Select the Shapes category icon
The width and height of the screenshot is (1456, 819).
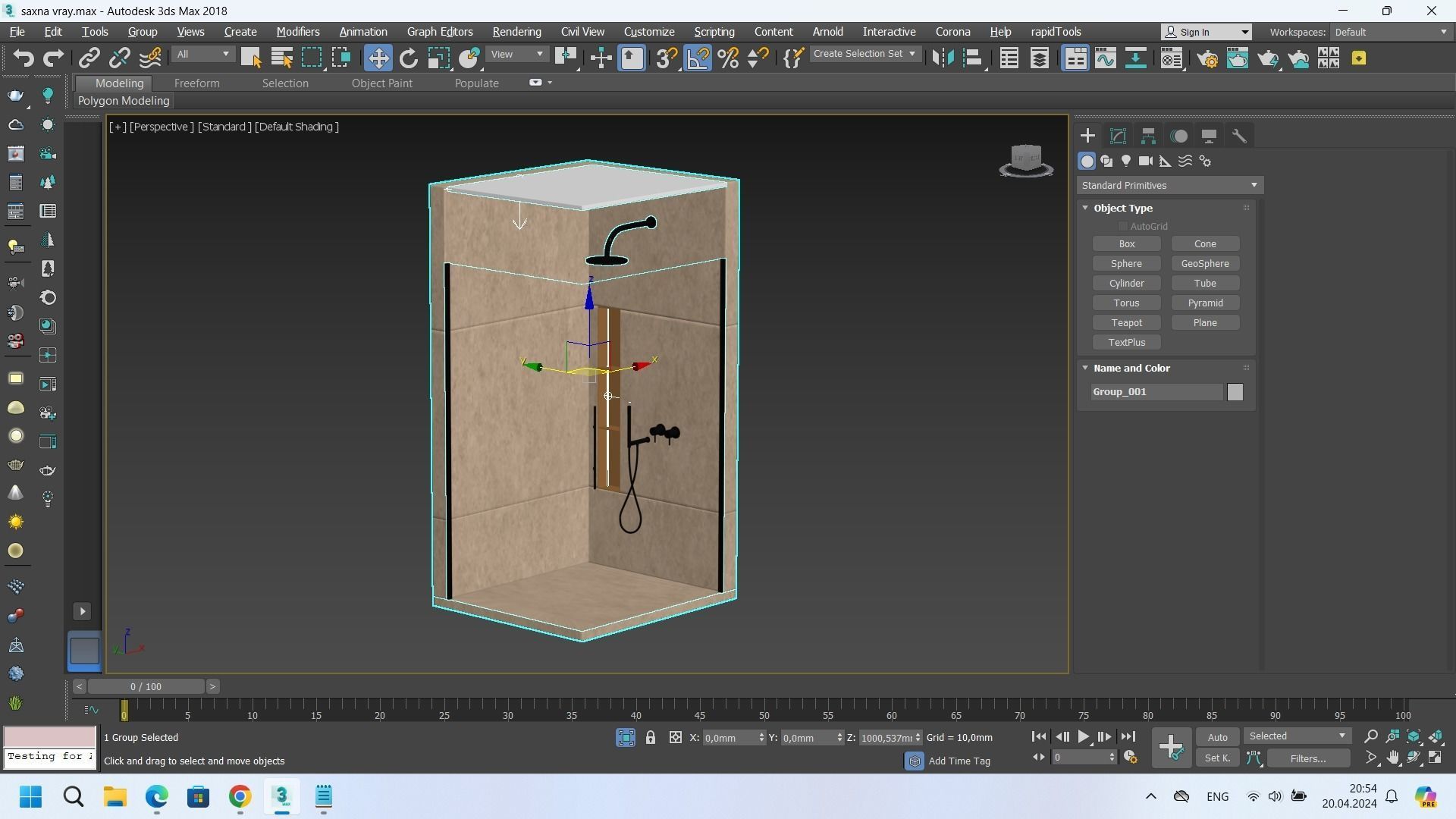click(1106, 161)
